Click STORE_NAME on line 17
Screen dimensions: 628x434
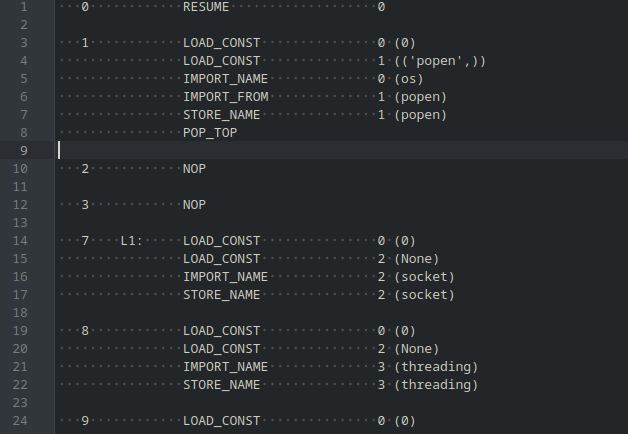click(221, 295)
